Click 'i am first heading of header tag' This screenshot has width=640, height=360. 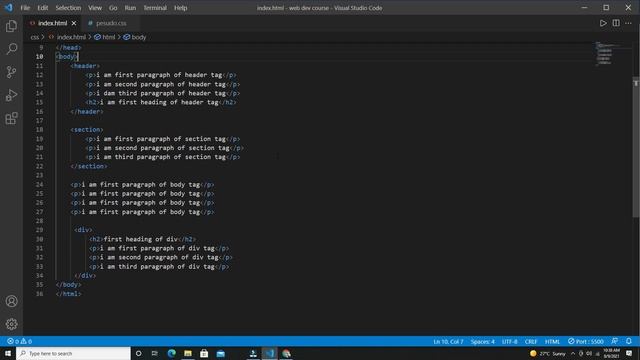click(159, 102)
